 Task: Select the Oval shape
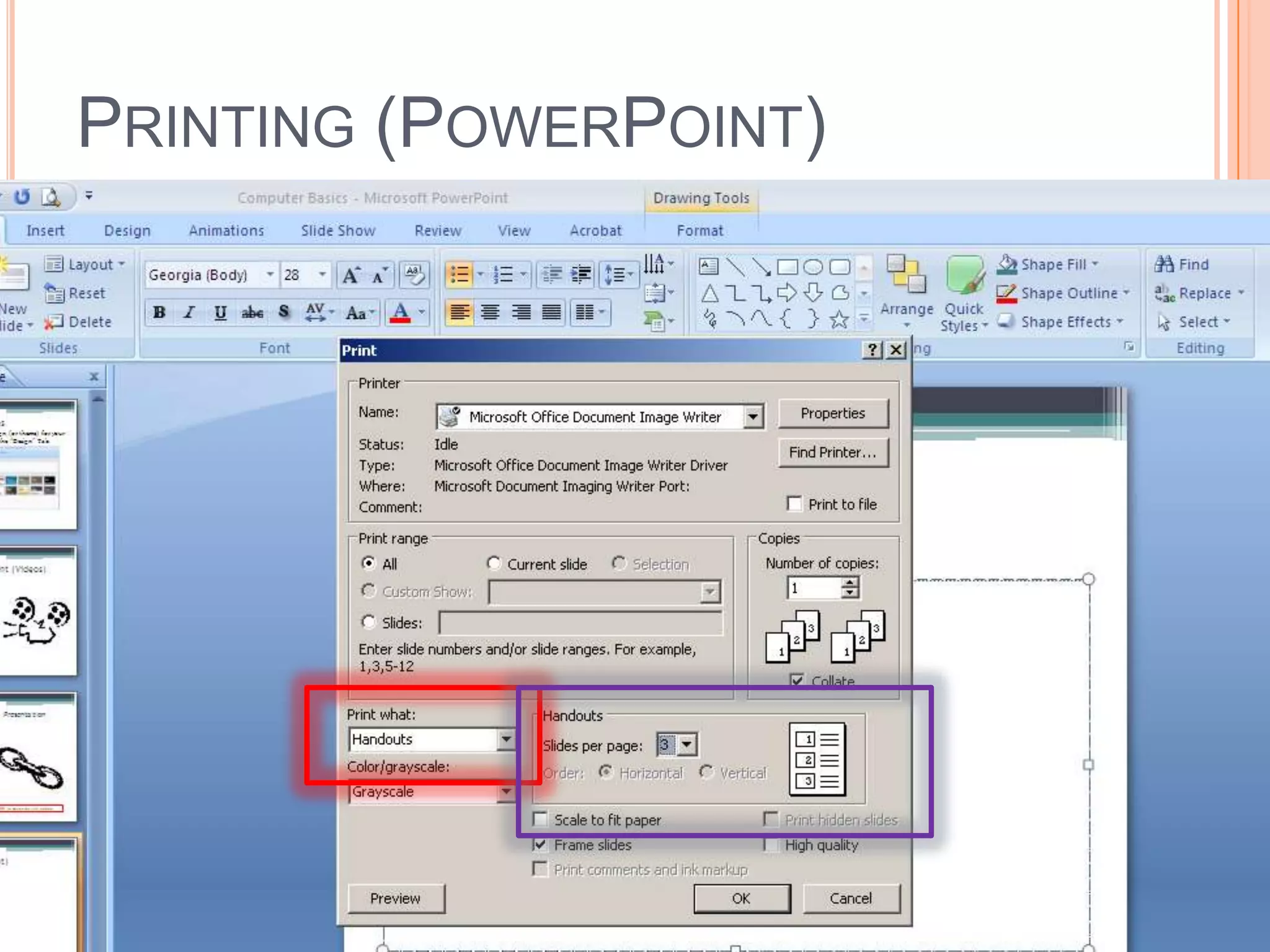pos(813,267)
